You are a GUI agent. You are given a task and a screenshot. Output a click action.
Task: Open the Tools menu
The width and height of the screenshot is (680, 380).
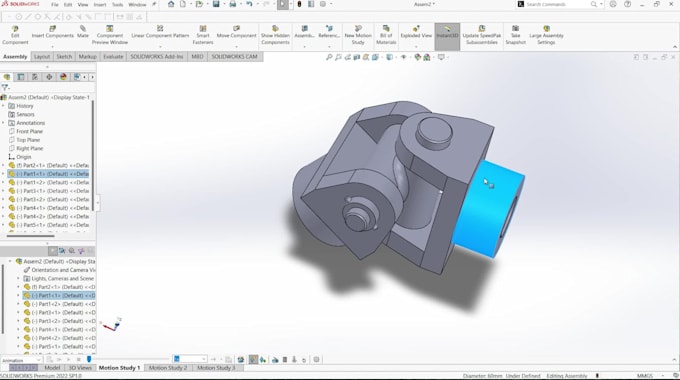coord(118,5)
